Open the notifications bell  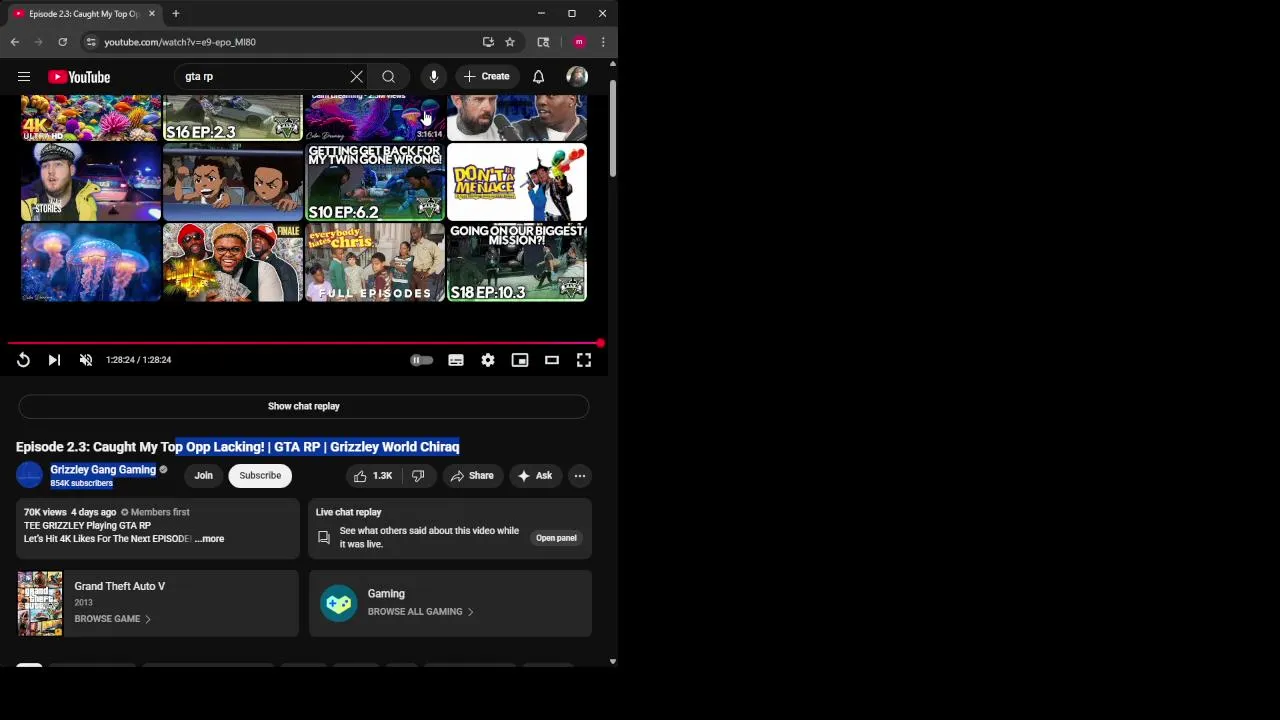[x=538, y=77]
